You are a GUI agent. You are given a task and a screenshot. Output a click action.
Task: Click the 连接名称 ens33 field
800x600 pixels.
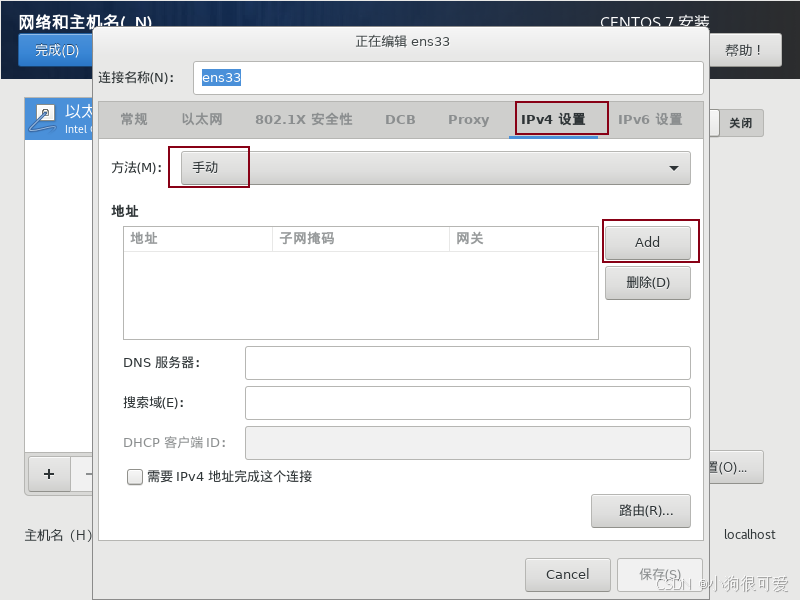pyautogui.click(x=448, y=78)
